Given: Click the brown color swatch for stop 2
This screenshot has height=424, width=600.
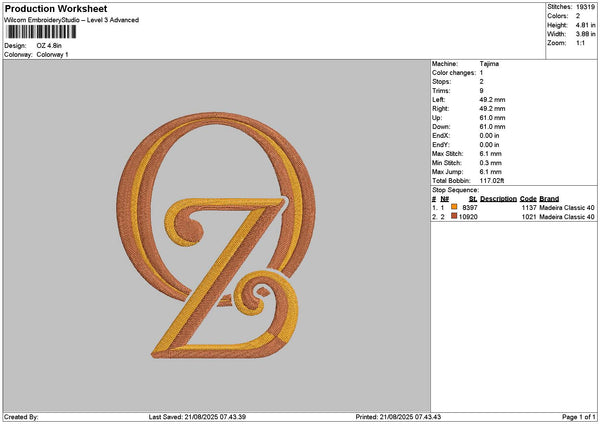Looking at the screenshot, I should 454,216.
